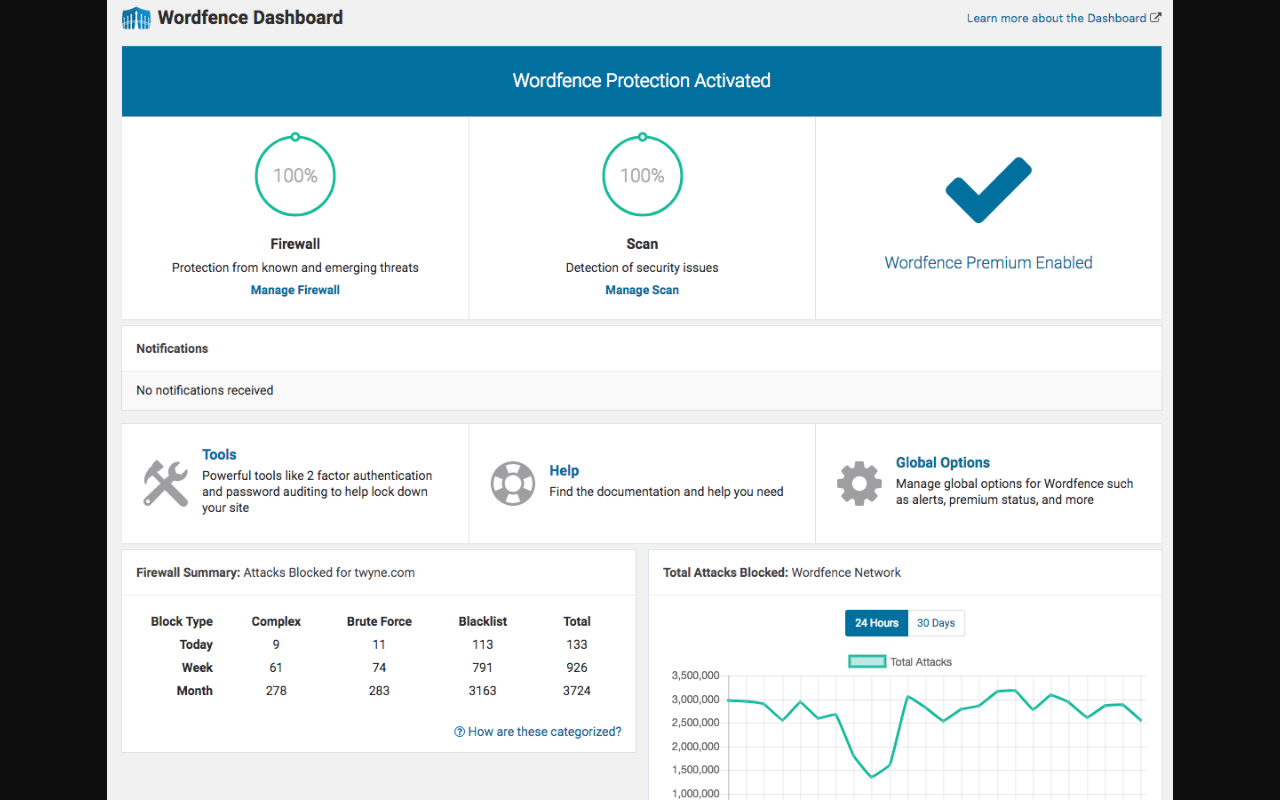Open the external link icon beside Dashboard help

coord(1156,18)
